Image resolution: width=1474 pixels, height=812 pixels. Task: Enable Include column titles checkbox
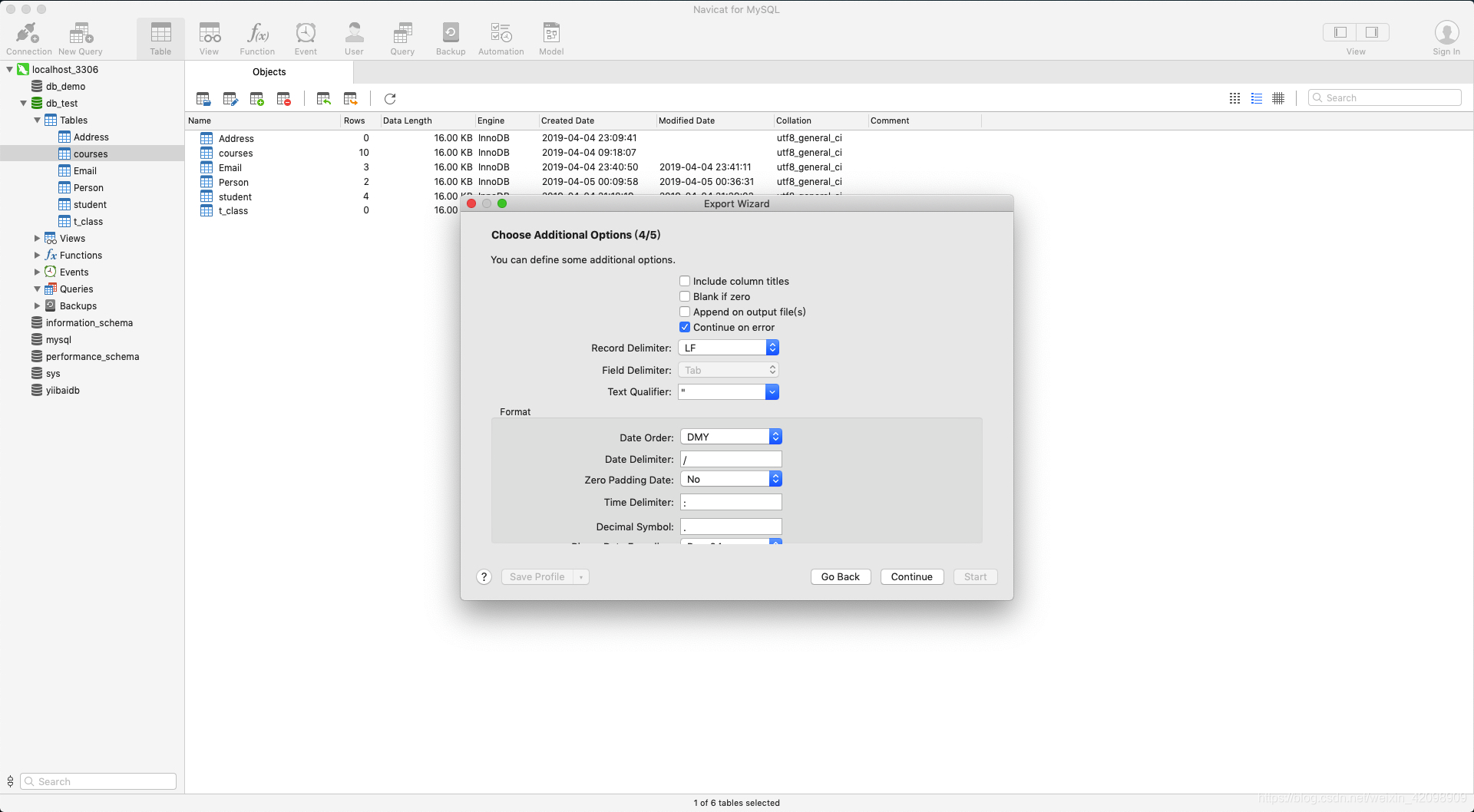click(x=685, y=281)
